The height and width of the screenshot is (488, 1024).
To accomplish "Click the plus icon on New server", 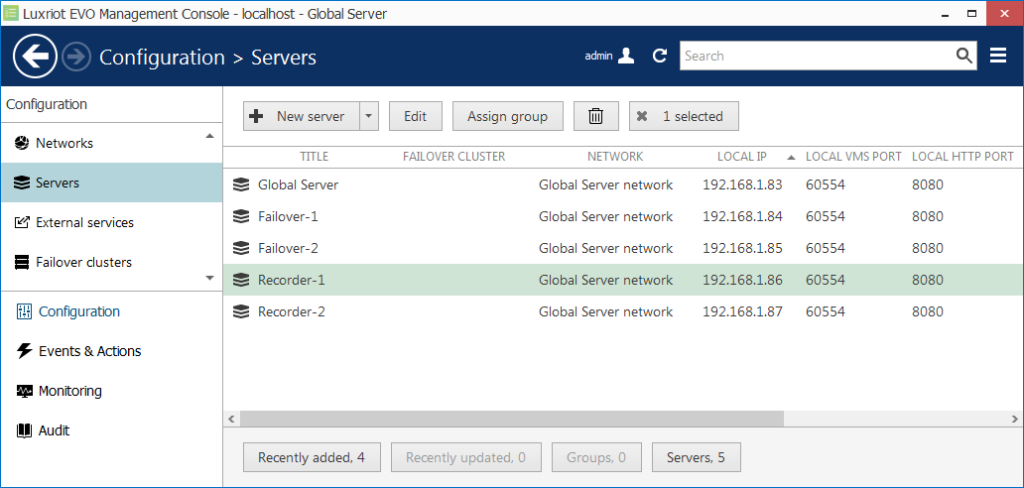I will click(257, 116).
